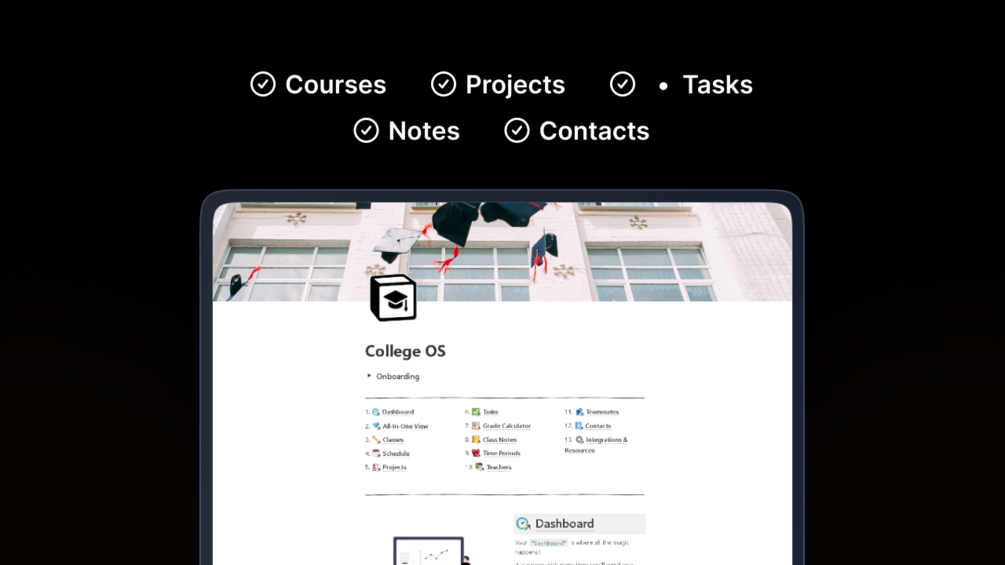The image size is (1005, 565).
Task: Click the checkmark circle beside Notes
Action: pyautogui.click(x=366, y=131)
